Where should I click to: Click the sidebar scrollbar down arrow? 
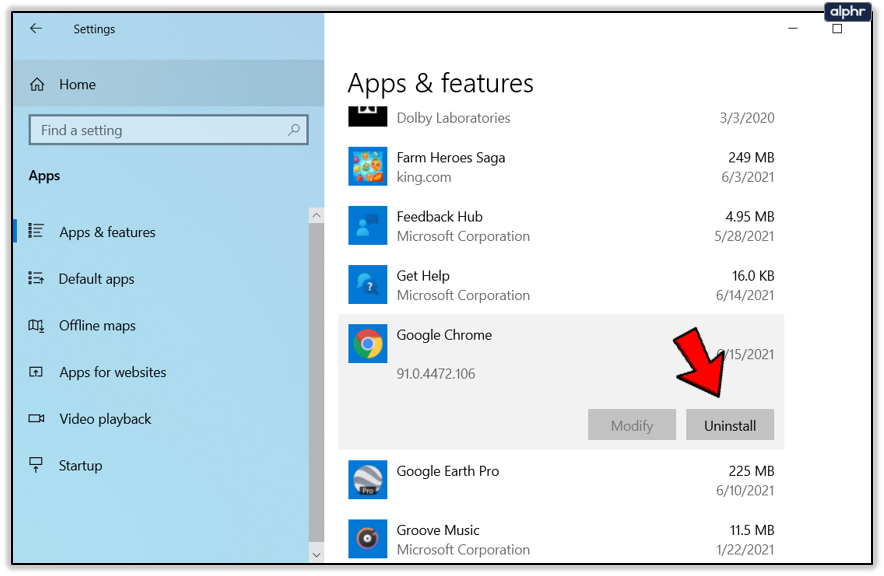point(316,555)
